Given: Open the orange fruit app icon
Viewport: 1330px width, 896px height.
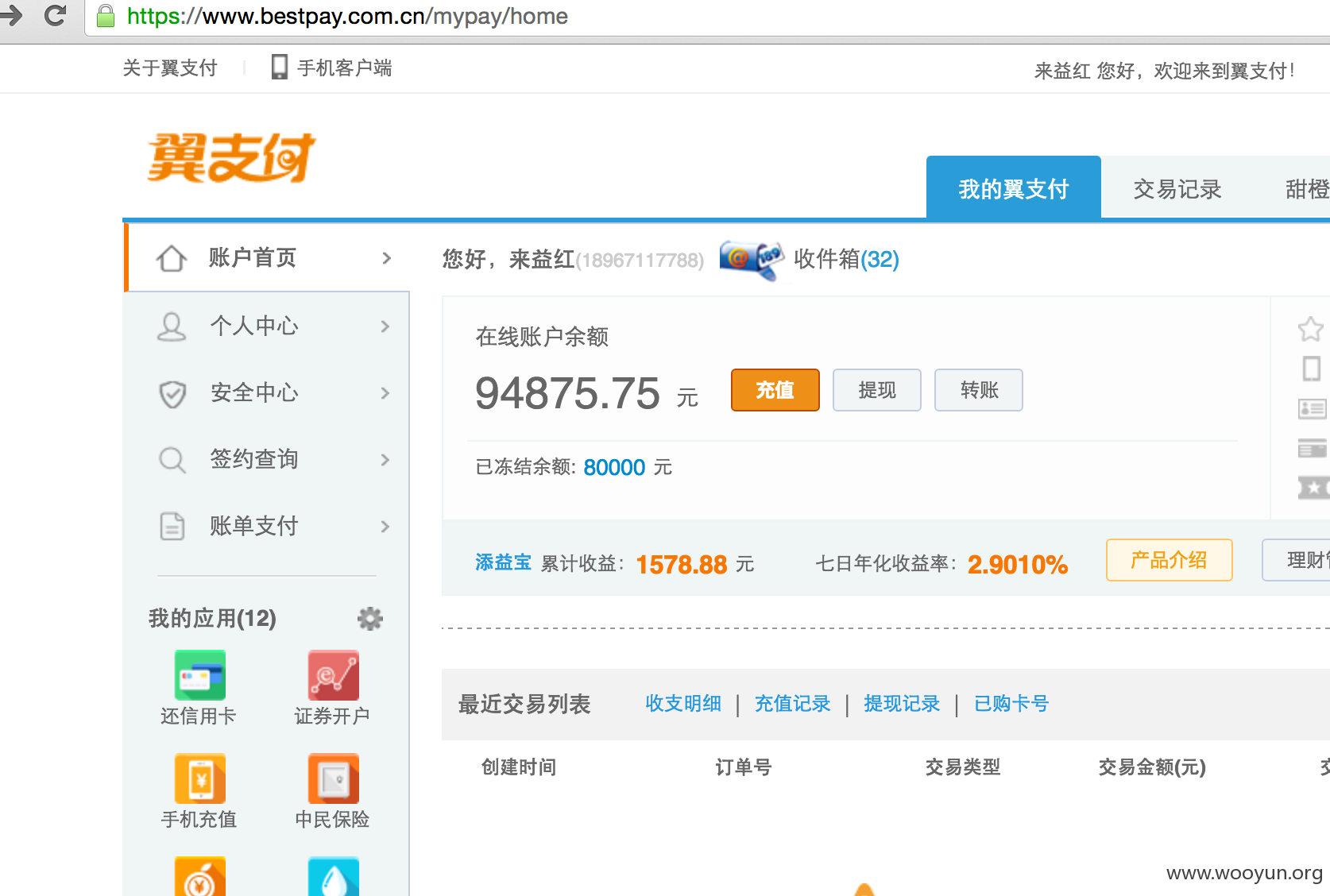Looking at the screenshot, I should coord(200,876).
